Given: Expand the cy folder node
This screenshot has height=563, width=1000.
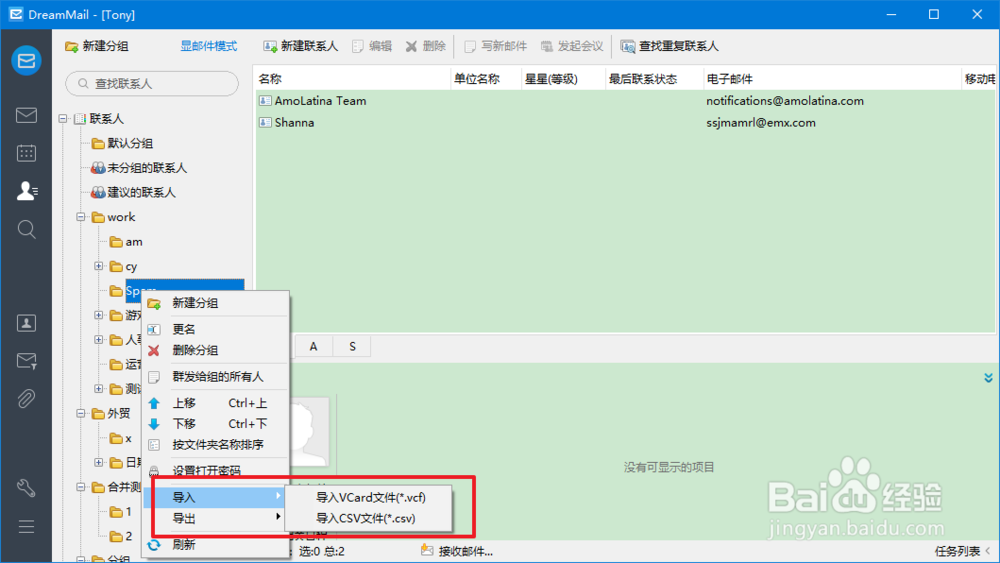Looking at the screenshot, I should 99,266.
